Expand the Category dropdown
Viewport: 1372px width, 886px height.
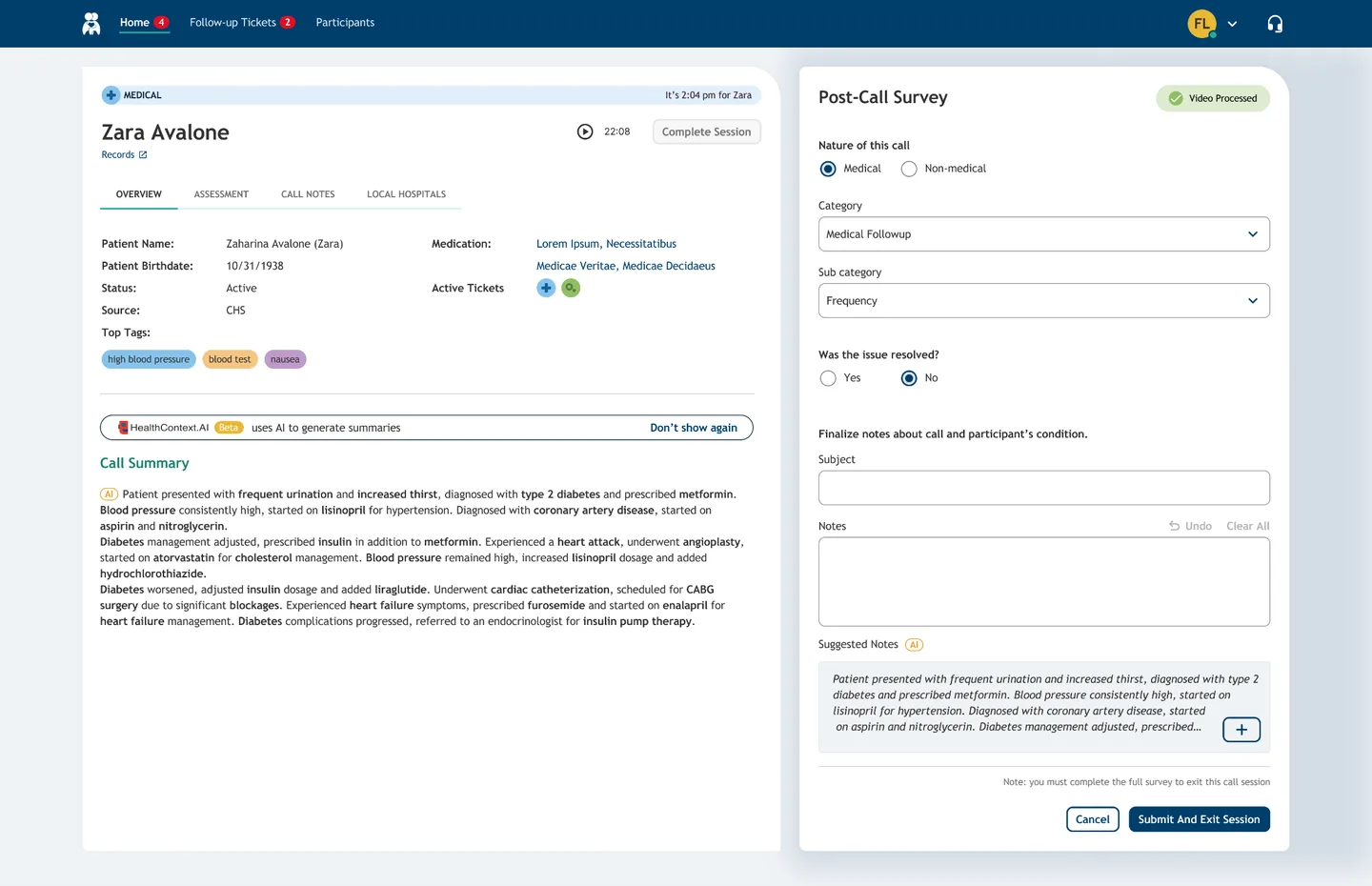coord(1043,234)
